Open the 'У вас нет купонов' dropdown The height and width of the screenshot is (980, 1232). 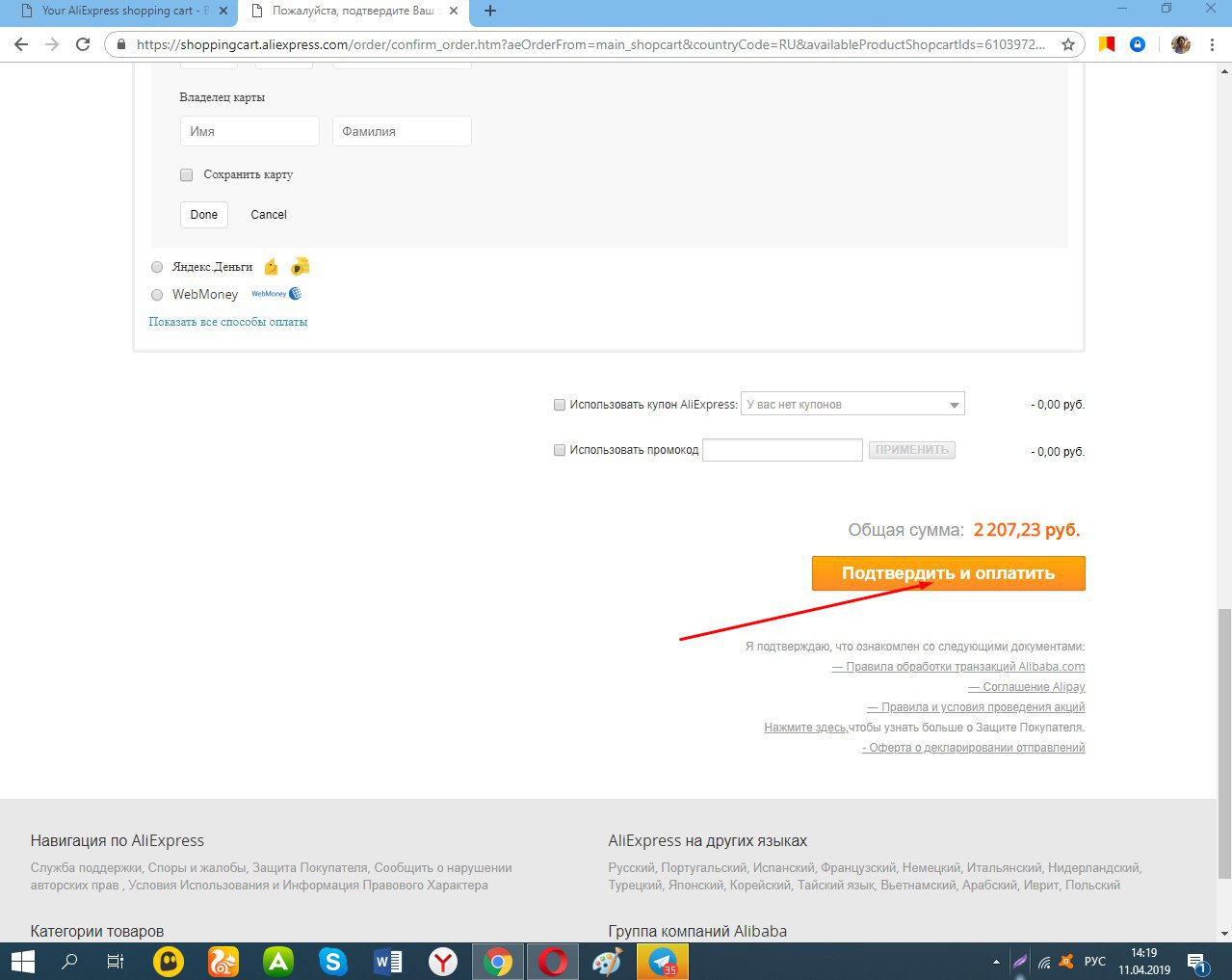tap(852, 405)
